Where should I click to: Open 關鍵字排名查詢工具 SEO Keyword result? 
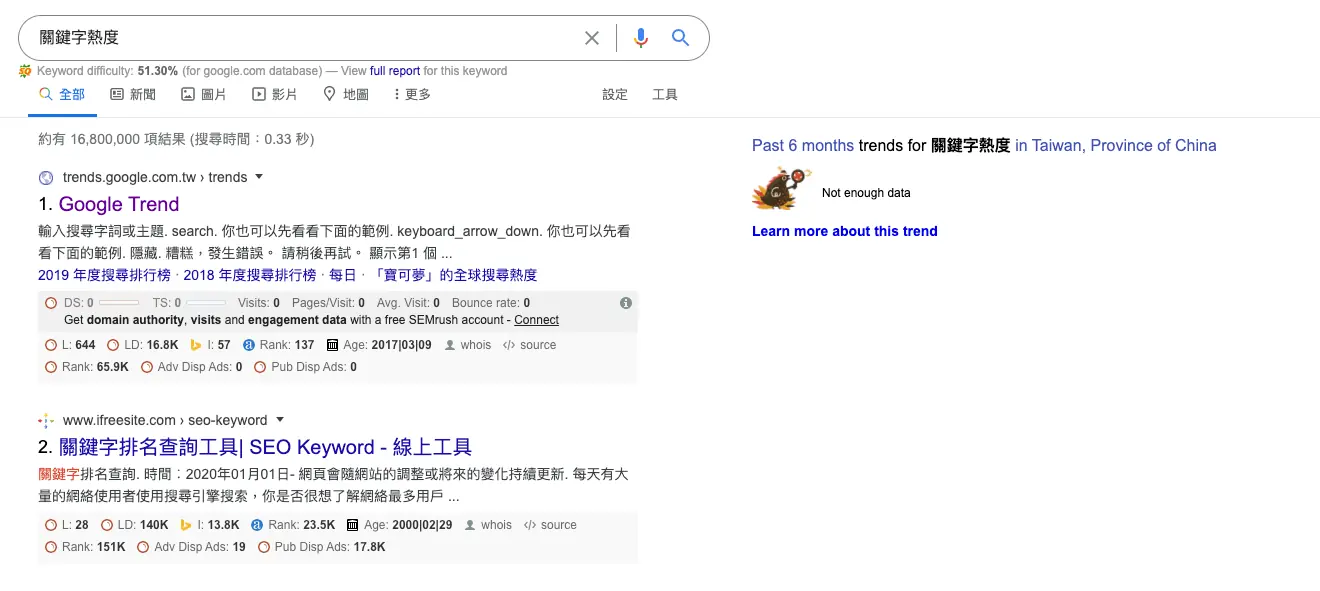[x=265, y=447]
